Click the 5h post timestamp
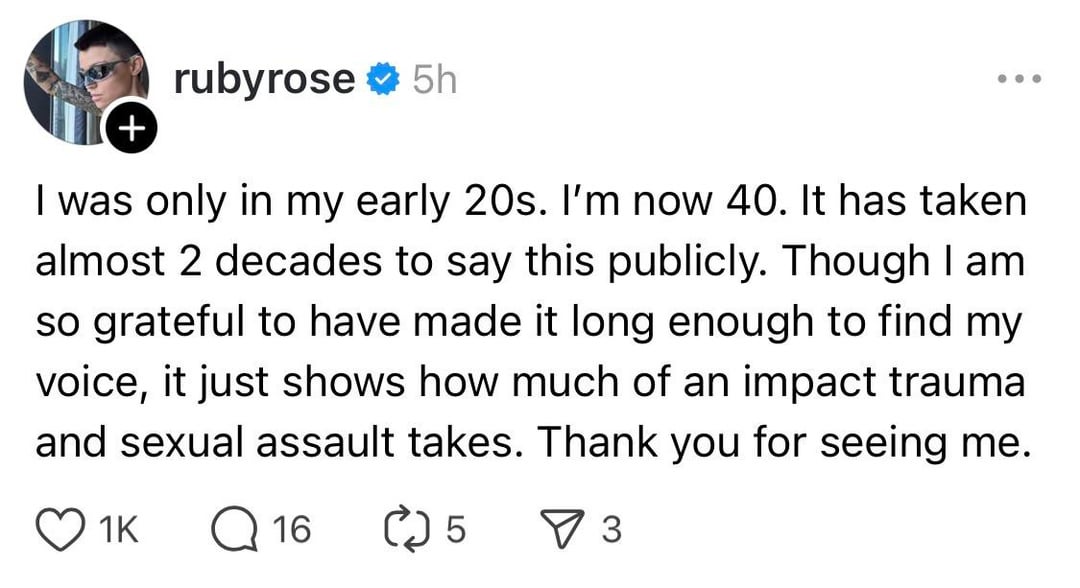This screenshot has height=588, width=1080. [433, 80]
